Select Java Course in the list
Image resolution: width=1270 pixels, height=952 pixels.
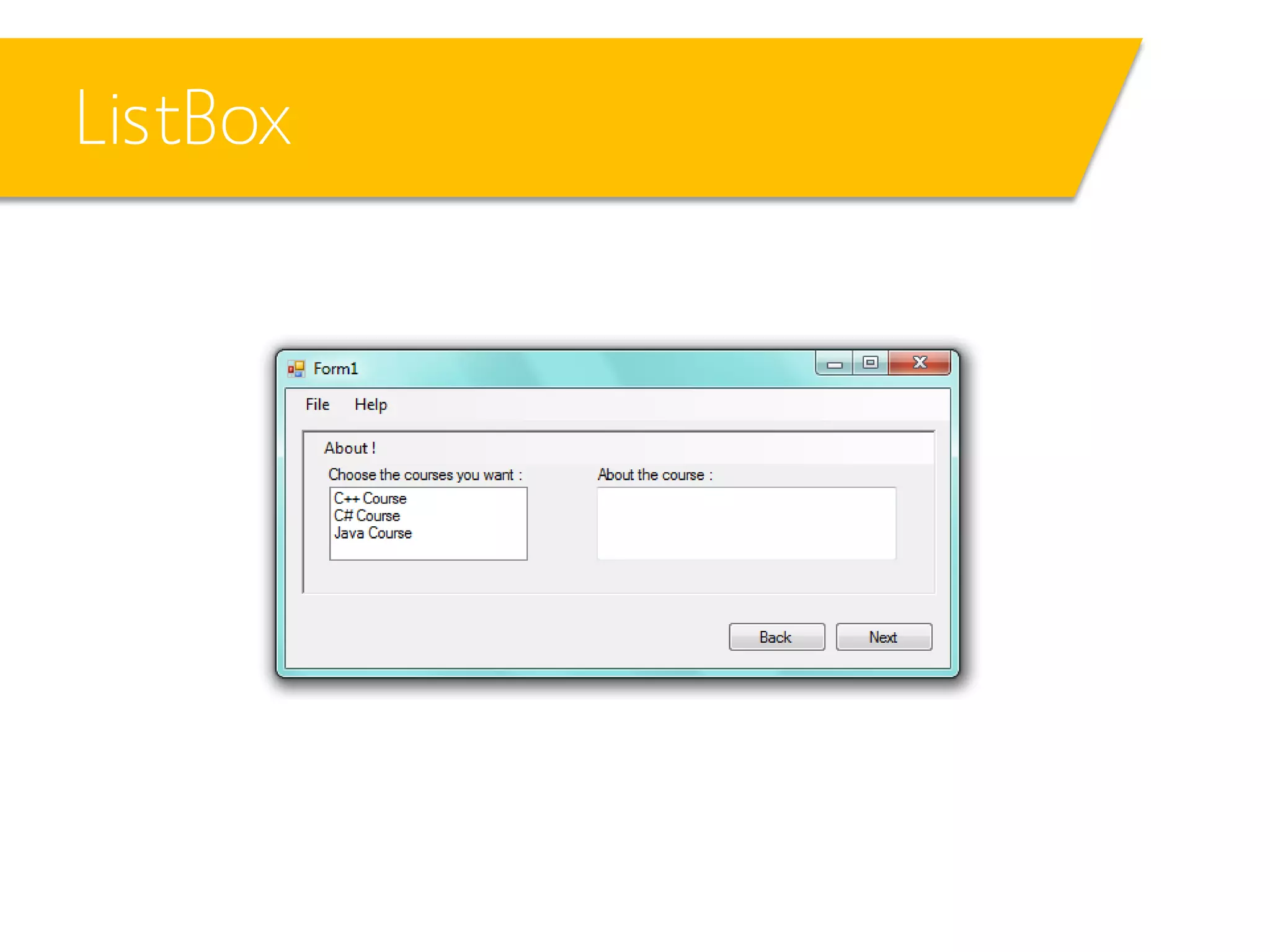click(x=373, y=533)
